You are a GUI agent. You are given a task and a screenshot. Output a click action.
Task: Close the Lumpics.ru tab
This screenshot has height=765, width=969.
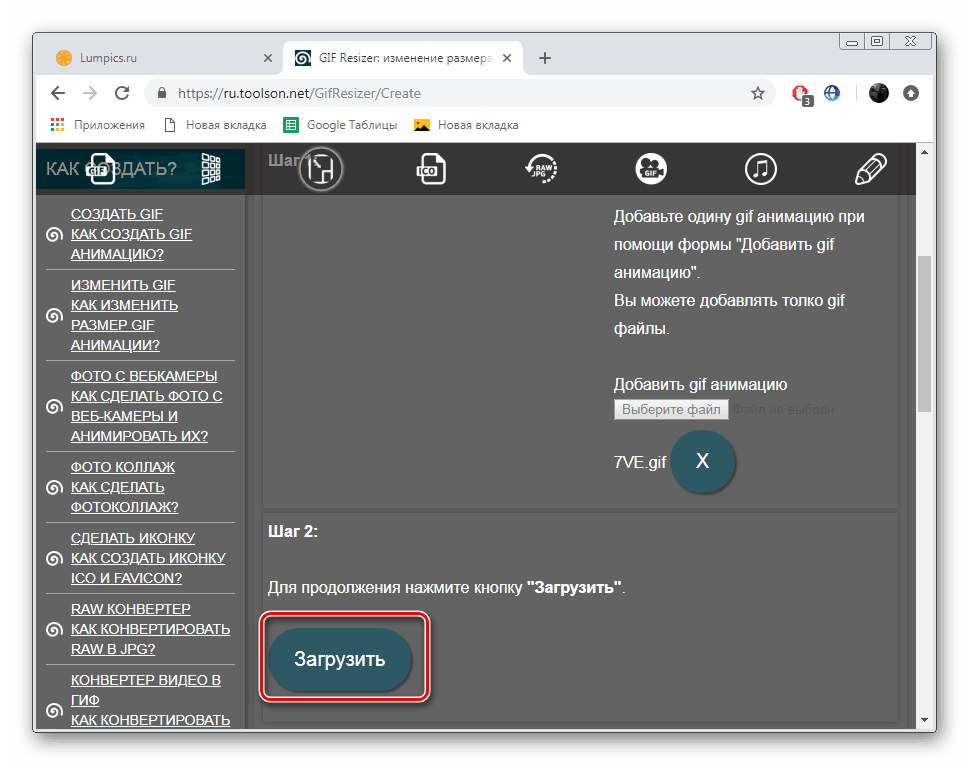pyautogui.click(x=268, y=58)
